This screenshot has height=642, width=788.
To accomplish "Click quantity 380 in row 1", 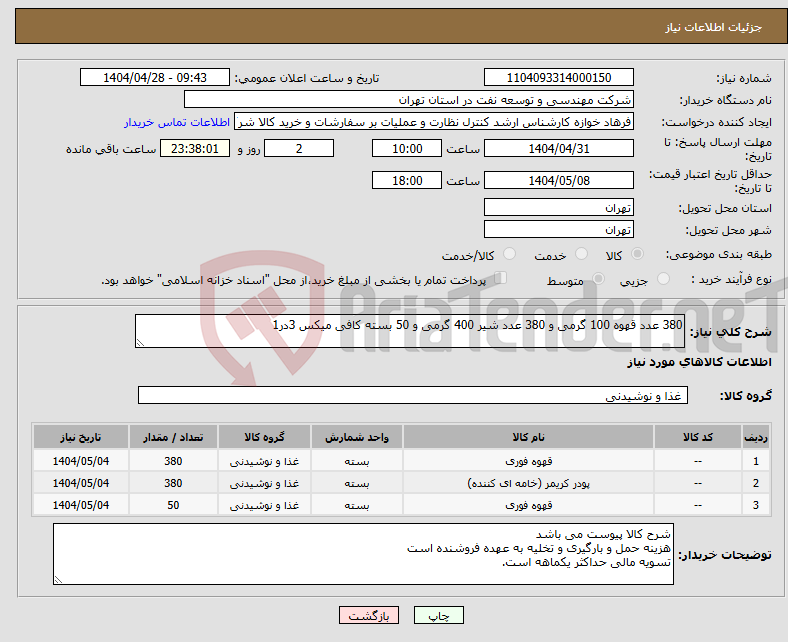I will [173, 461].
